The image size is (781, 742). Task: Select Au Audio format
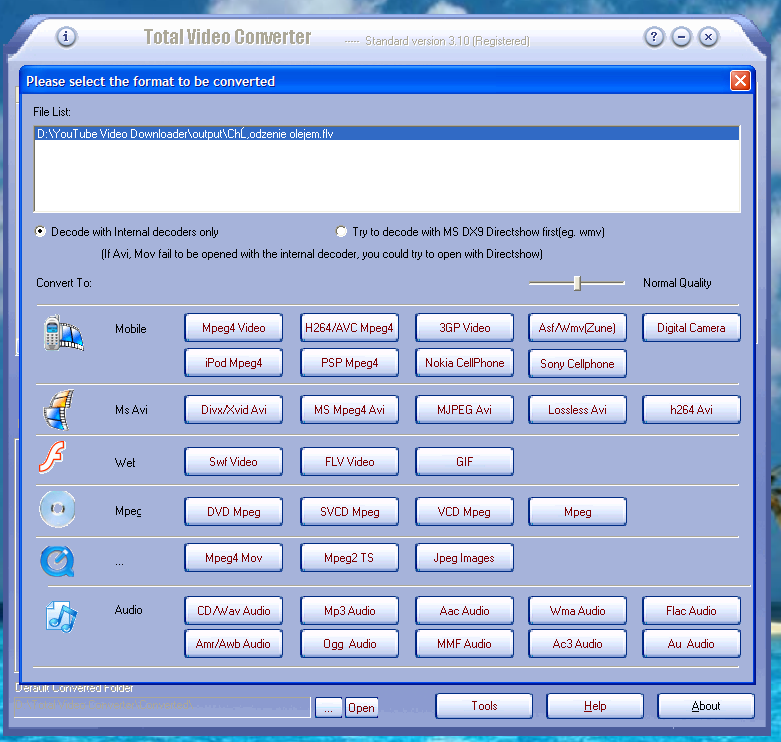(691, 644)
